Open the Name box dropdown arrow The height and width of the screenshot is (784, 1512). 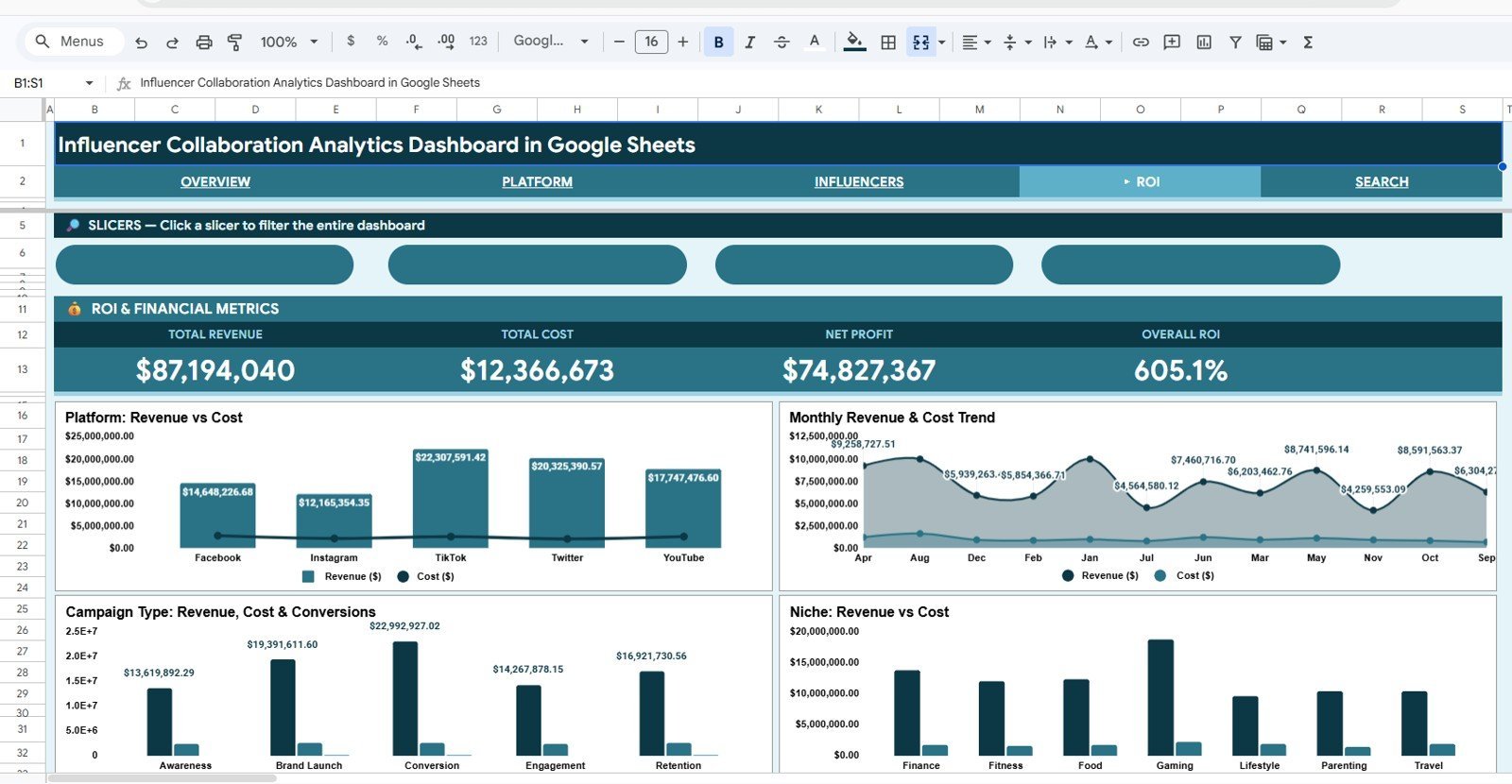89,83
